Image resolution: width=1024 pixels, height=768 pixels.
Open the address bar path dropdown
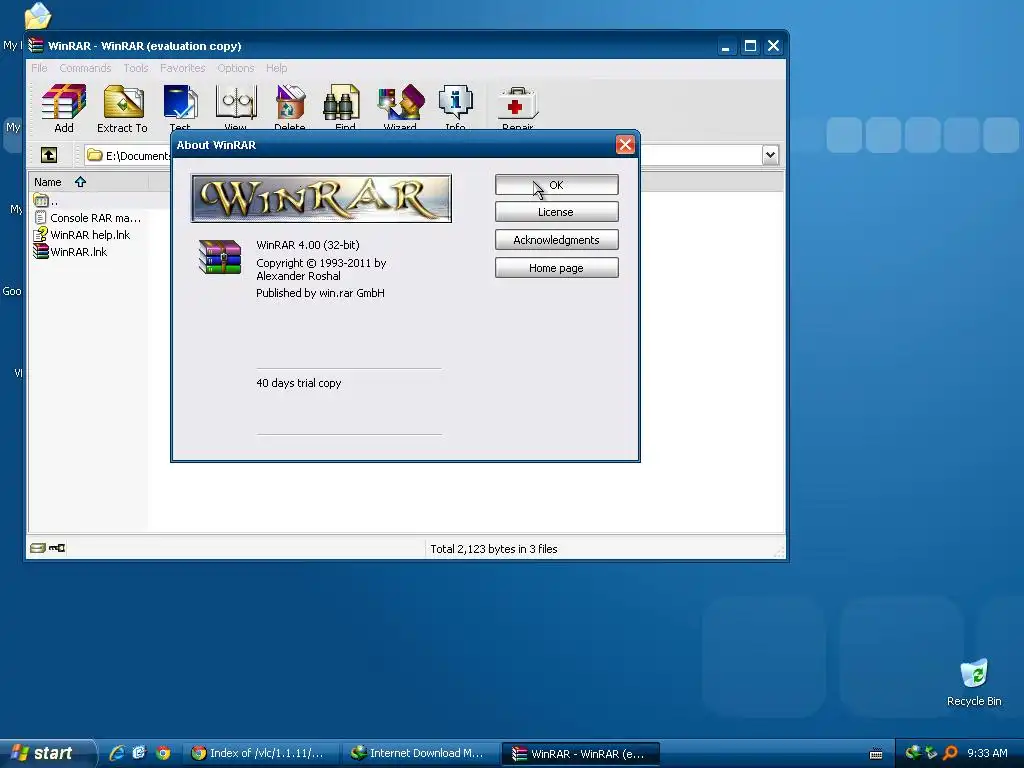click(770, 155)
